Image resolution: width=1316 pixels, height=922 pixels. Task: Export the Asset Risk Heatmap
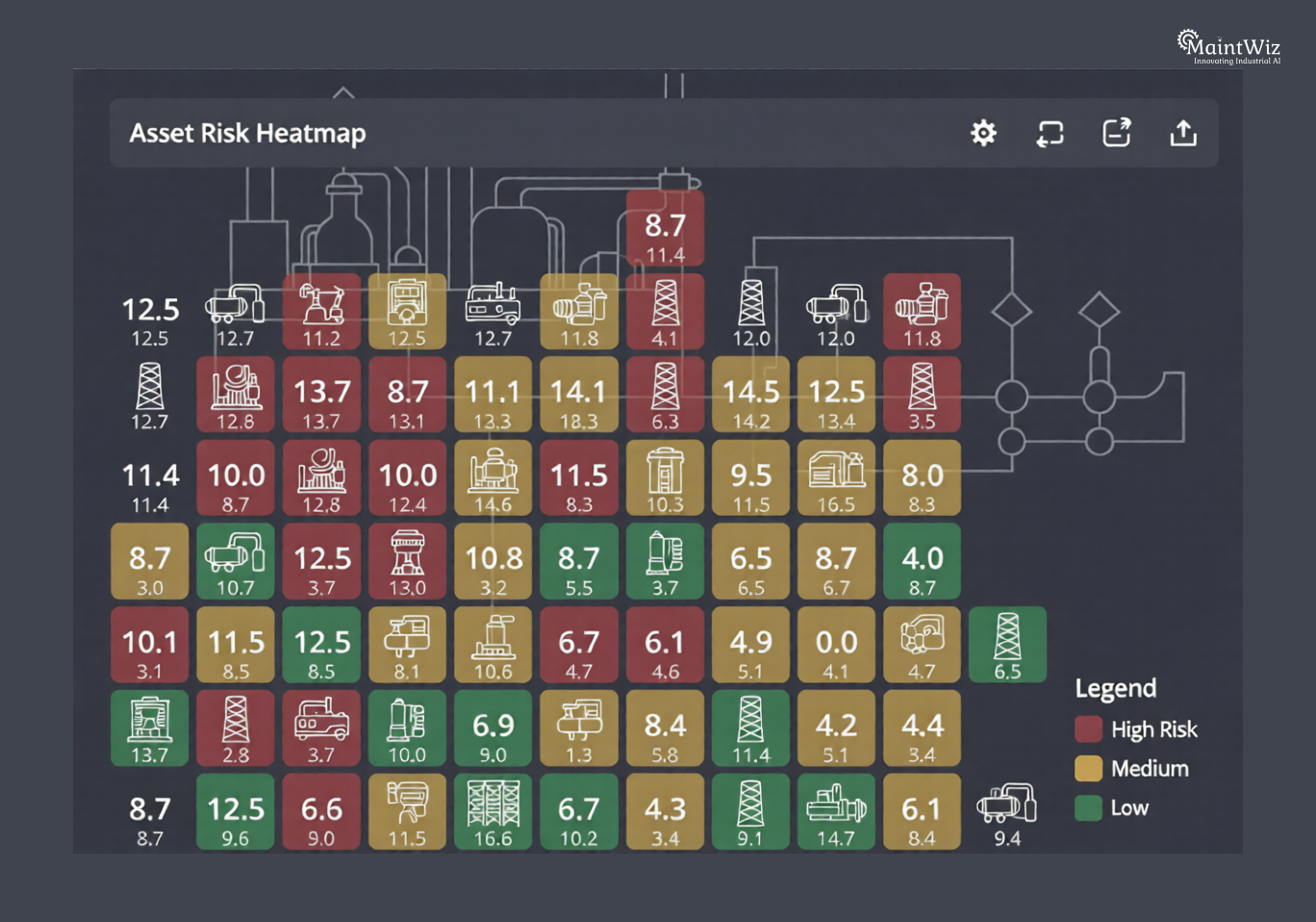pos(1116,133)
